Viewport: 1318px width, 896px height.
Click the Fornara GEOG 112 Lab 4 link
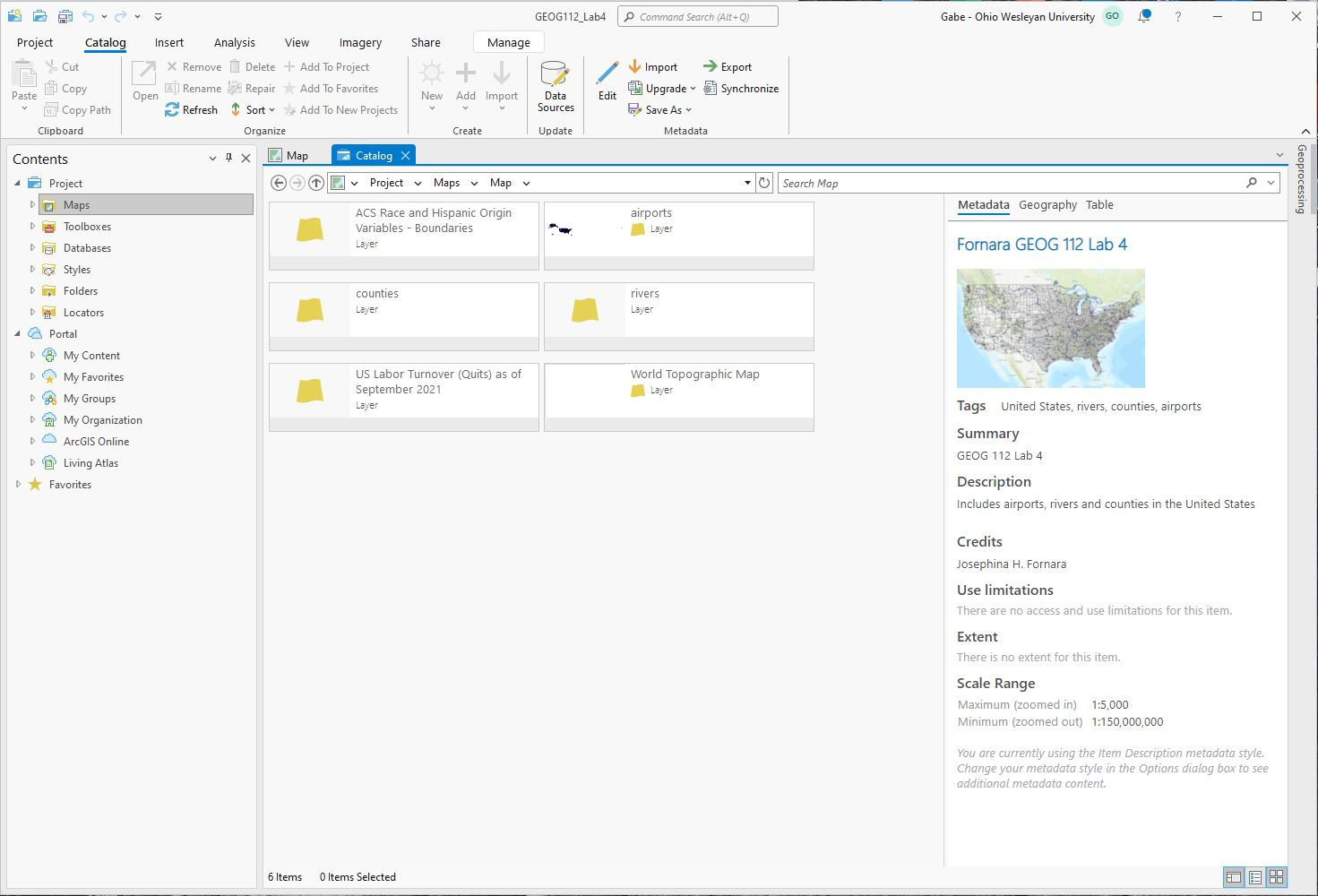click(1041, 244)
